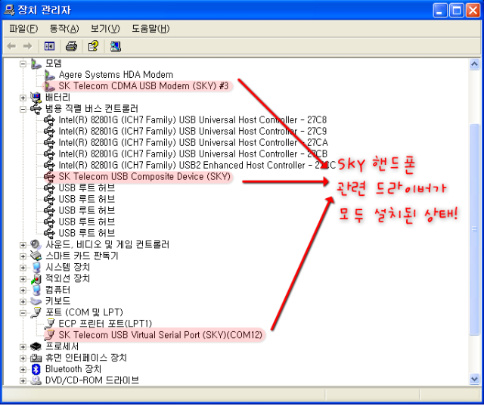Screen dimensions: 484x405
Task: Select SK Telecom CDMA USB Modem (SKY) #3
Action: [x=144, y=86]
